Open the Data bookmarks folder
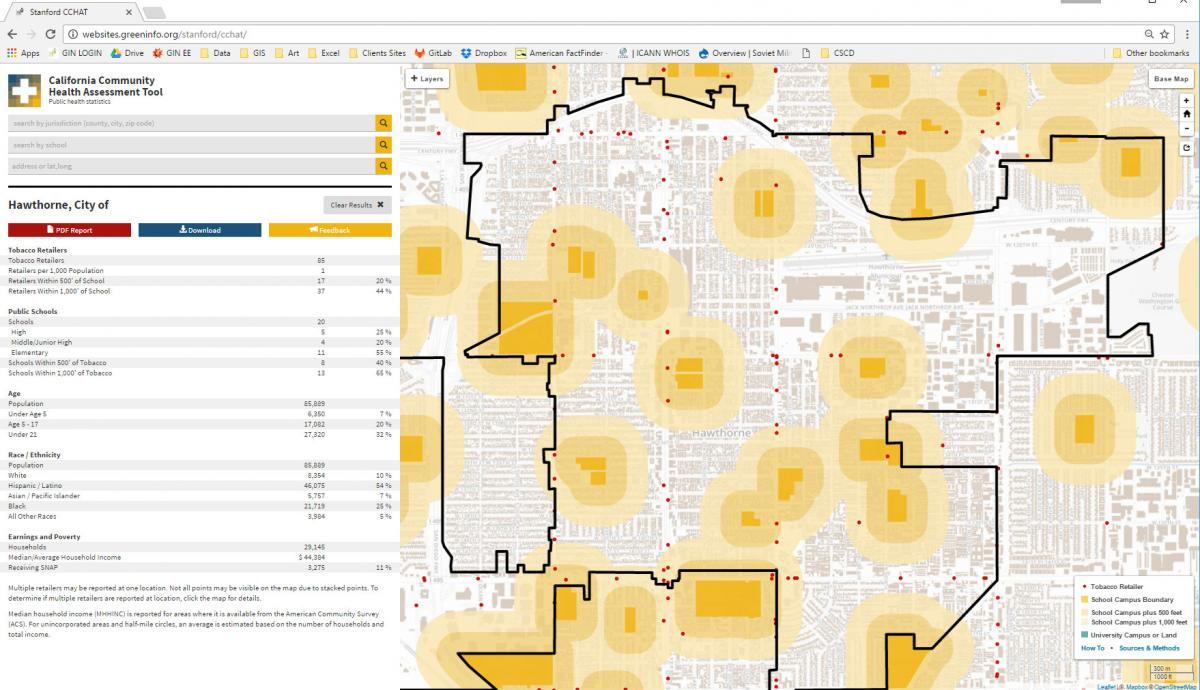Image resolution: width=1200 pixels, height=690 pixels. pos(215,53)
